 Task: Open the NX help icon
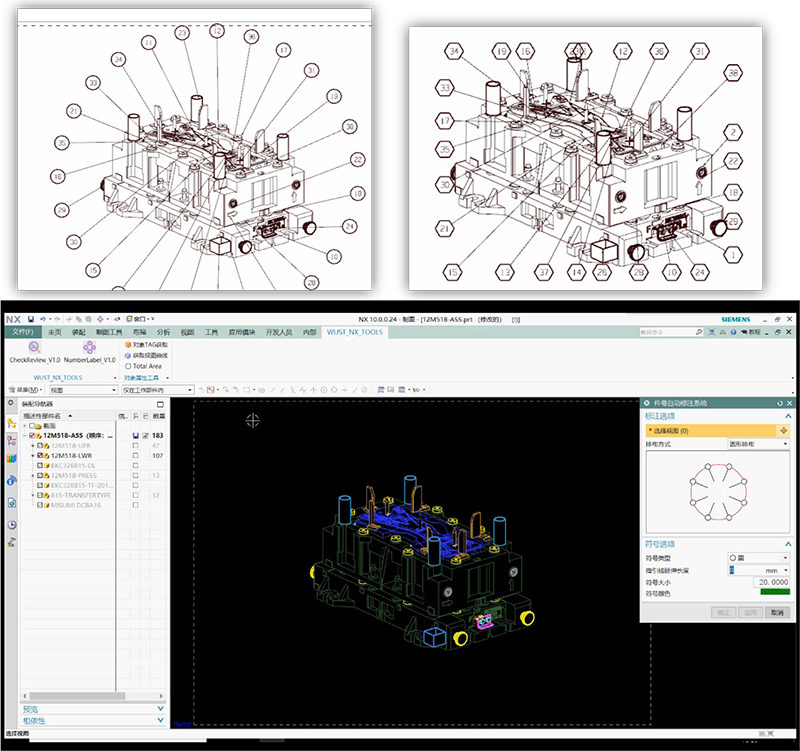733,332
